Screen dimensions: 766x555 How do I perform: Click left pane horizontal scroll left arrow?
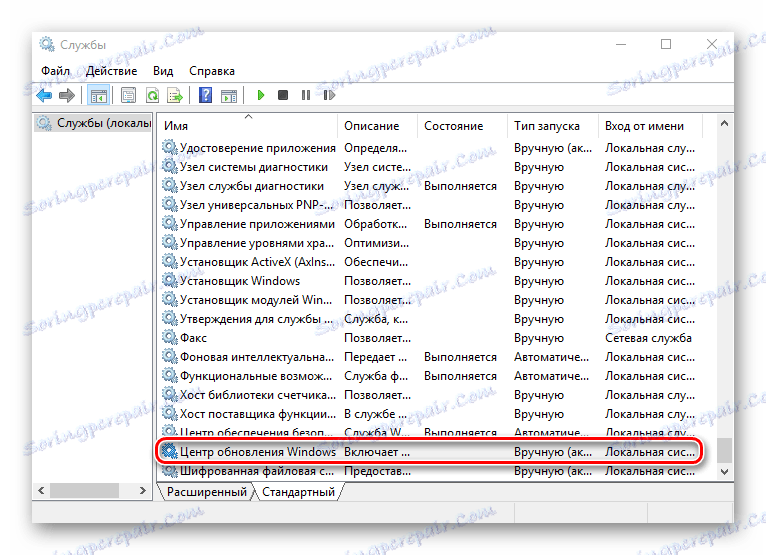(41, 490)
